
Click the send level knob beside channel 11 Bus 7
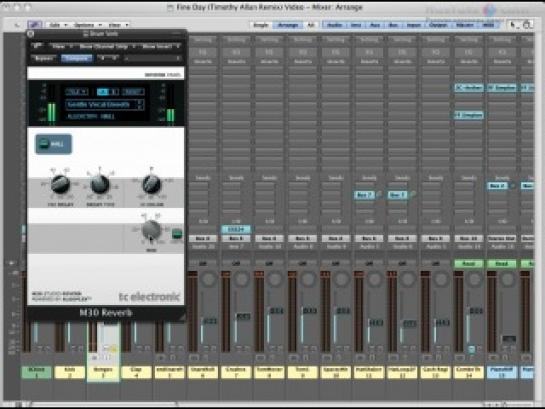coord(380,195)
